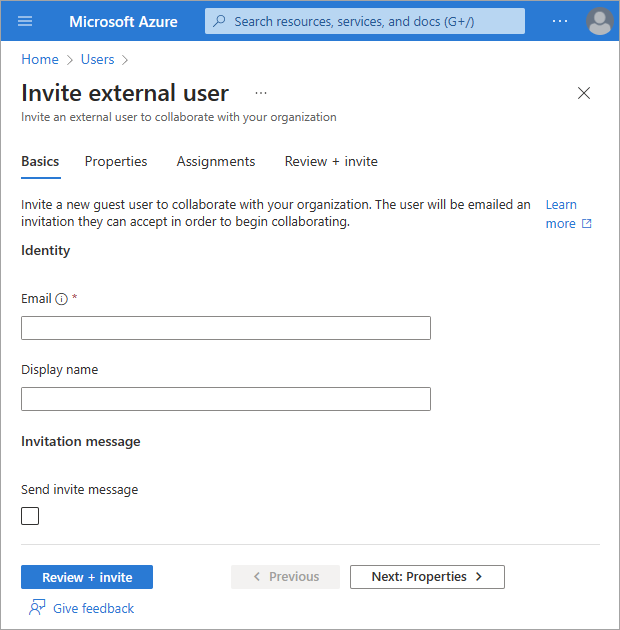Image resolution: width=620 pixels, height=630 pixels.
Task: Focus the Email input field
Action: click(226, 328)
